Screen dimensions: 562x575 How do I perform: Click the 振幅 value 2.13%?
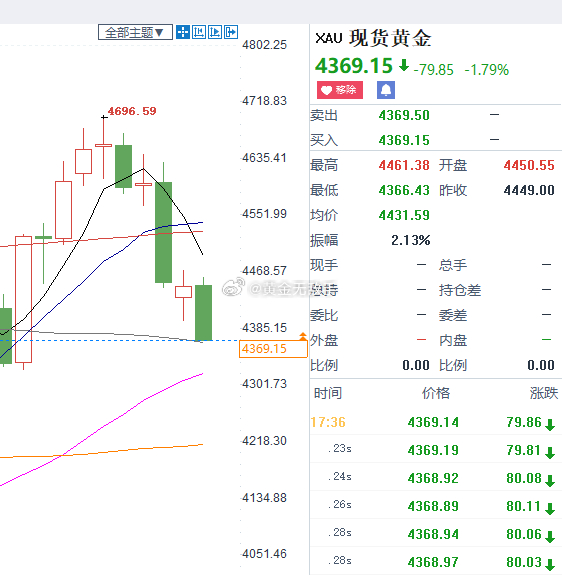(411, 241)
